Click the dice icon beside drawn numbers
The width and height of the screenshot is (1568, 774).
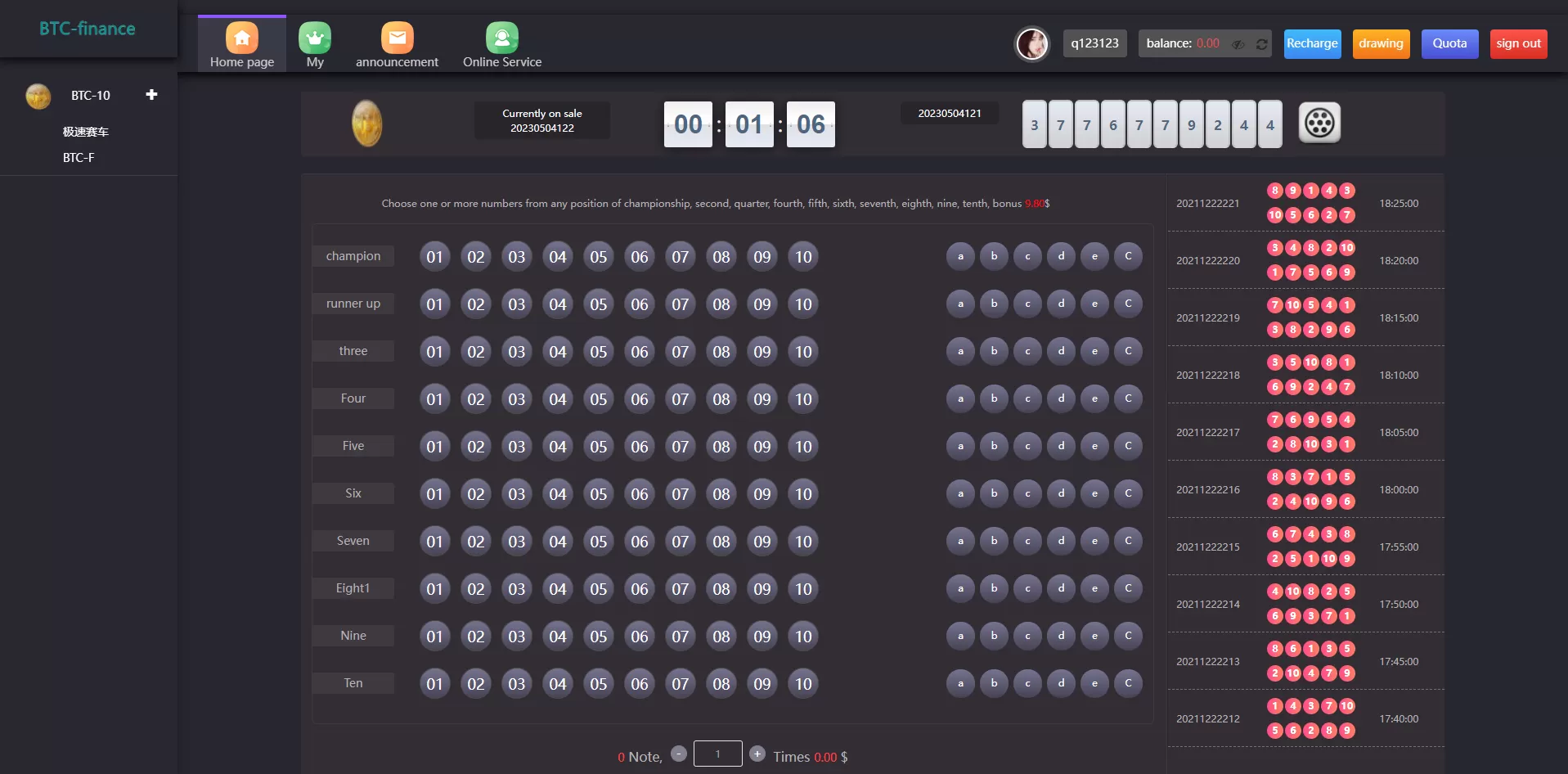click(x=1319, y=124)
